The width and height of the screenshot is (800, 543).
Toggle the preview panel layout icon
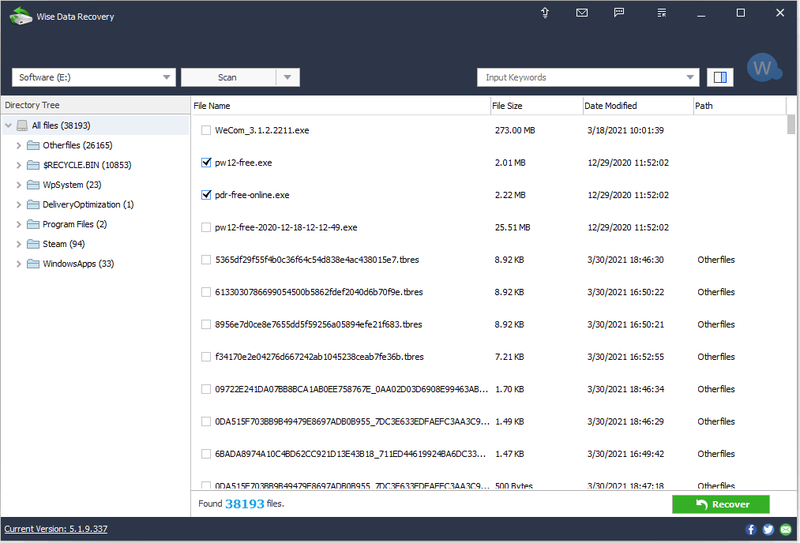click(x=720, y=77)
